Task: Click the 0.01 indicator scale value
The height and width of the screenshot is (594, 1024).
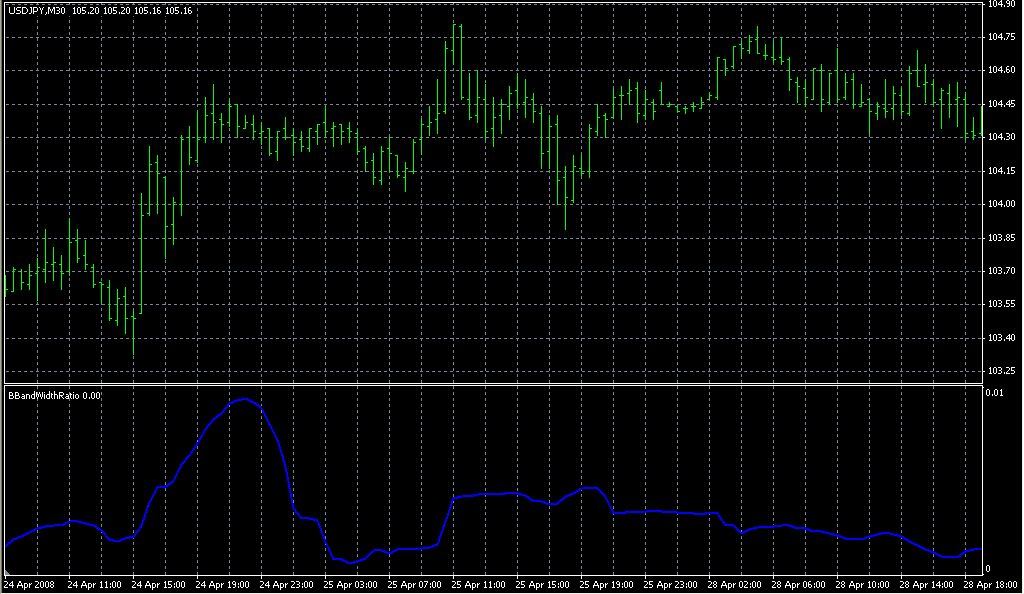Action: [995, 392]
